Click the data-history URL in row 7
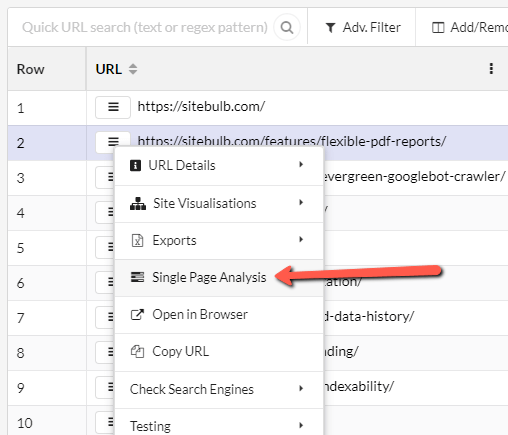This screenshot has width=508, height=435. [369, 316]
